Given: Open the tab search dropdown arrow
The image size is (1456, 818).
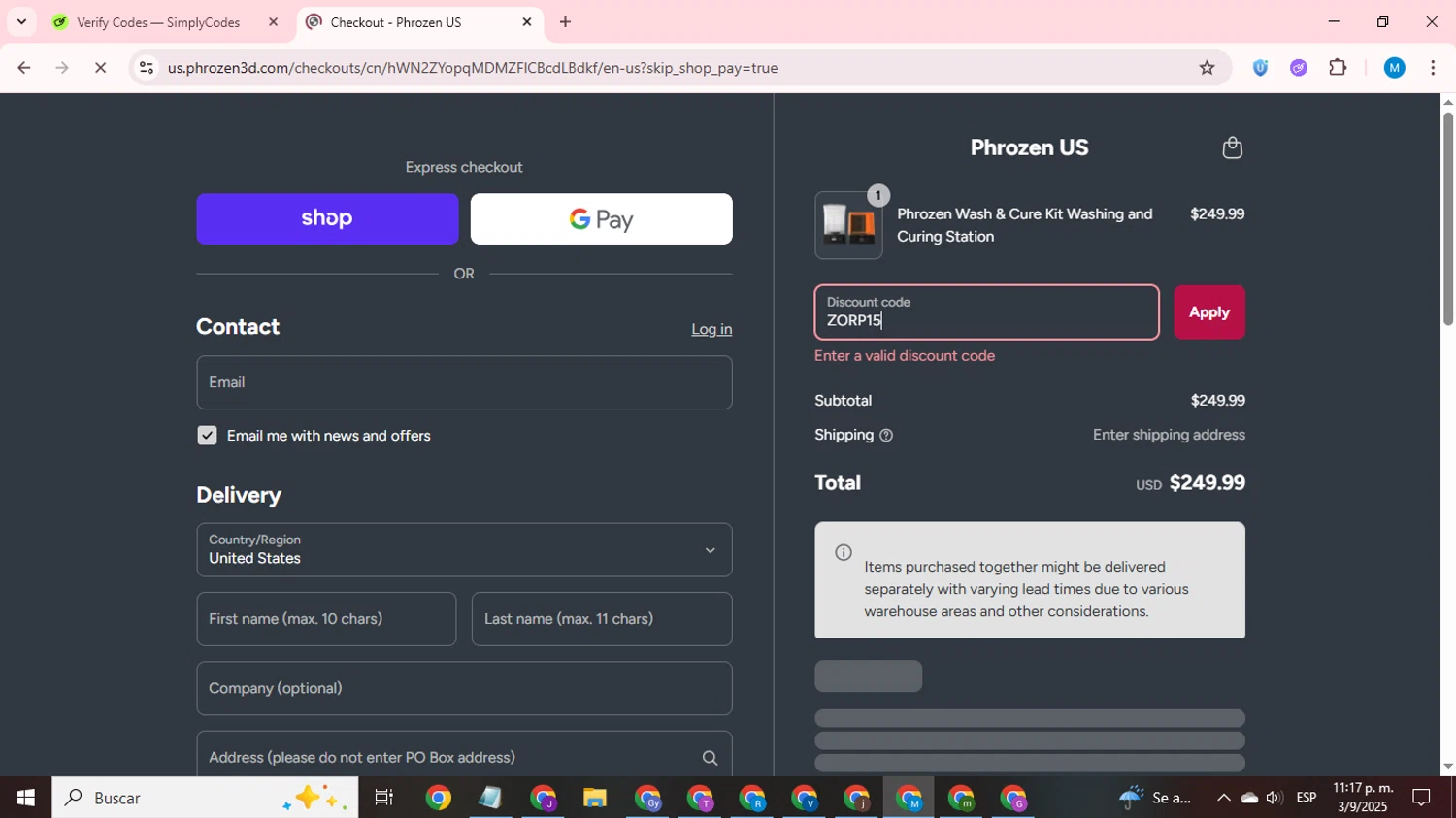Looking at the screenshot, I should click(21, 21).
